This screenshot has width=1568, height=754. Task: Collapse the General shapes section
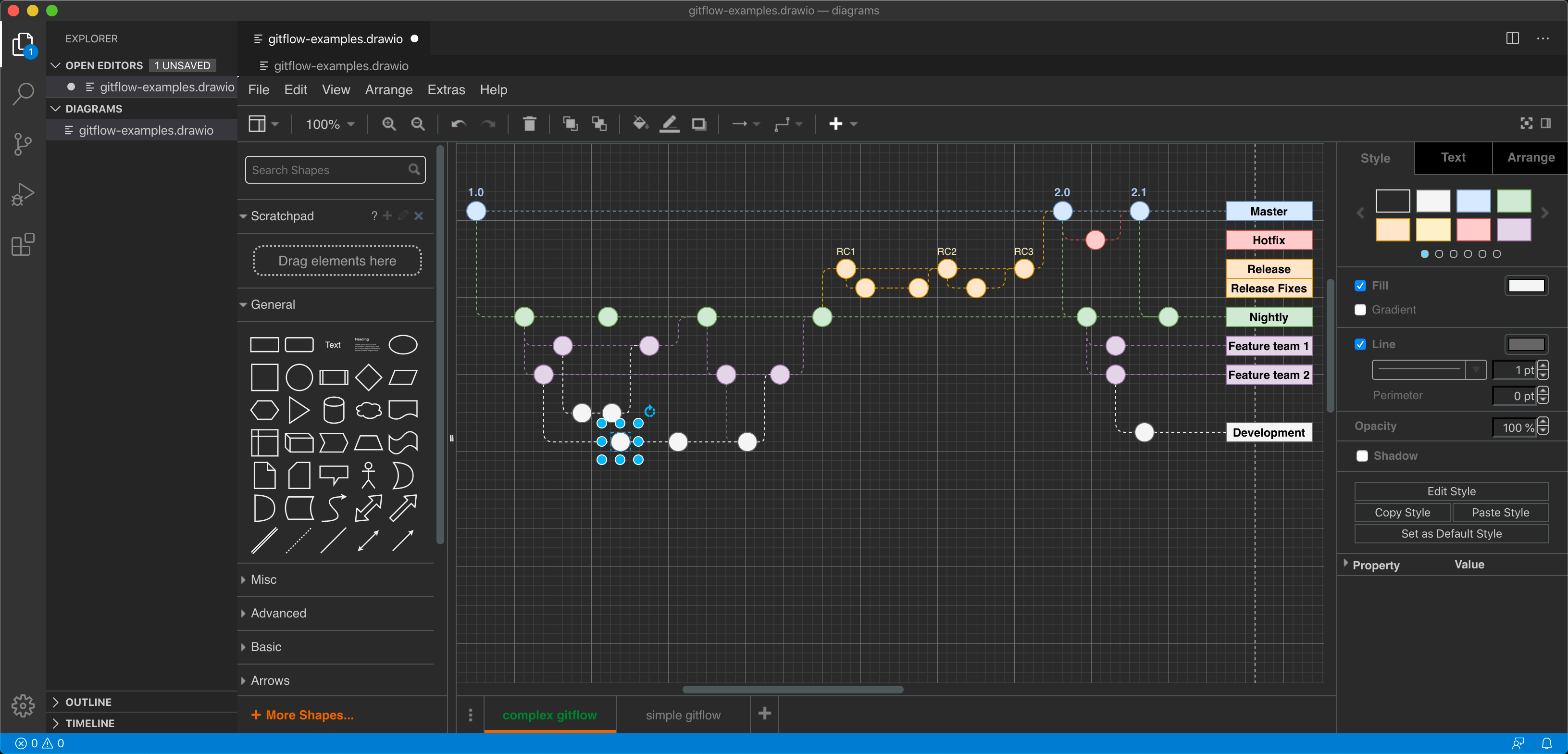(x=272, y=304)
